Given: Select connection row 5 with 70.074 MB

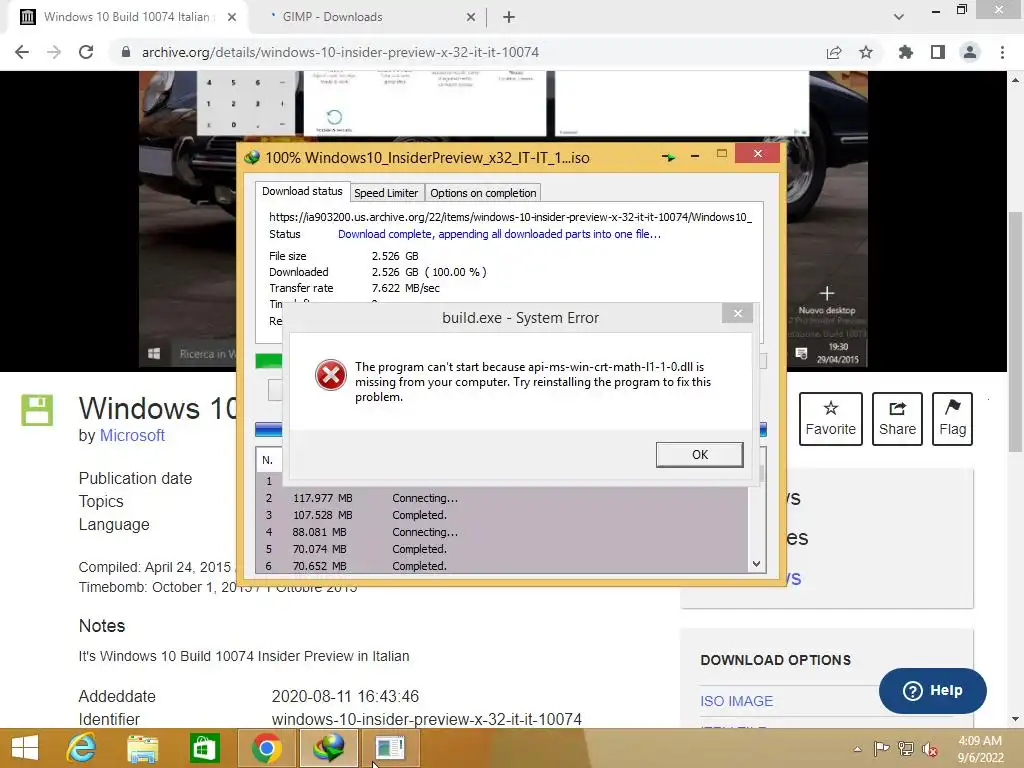Looking at the screenshot, I should coord(502,549).
